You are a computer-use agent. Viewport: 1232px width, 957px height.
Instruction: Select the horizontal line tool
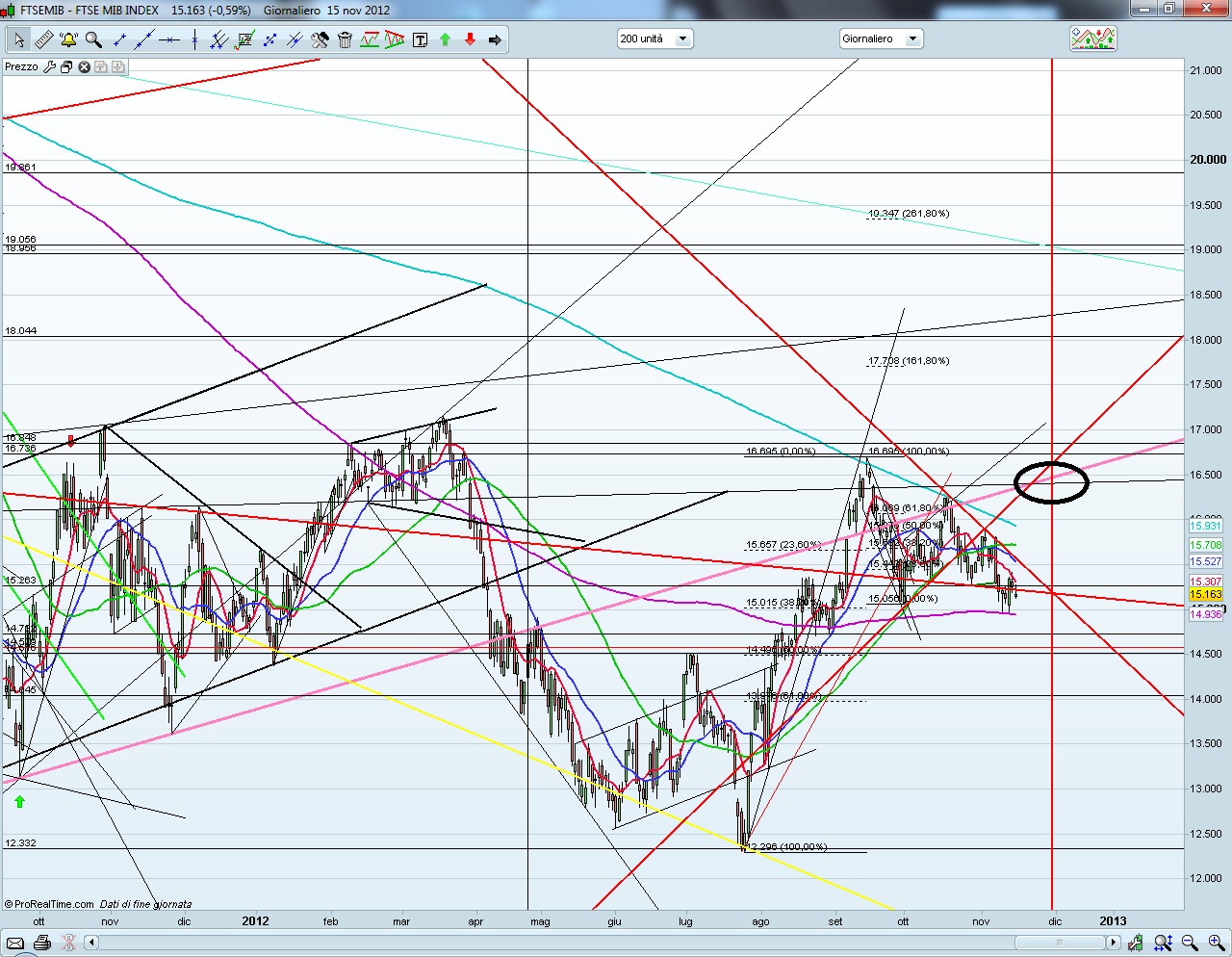click(169, 39)
